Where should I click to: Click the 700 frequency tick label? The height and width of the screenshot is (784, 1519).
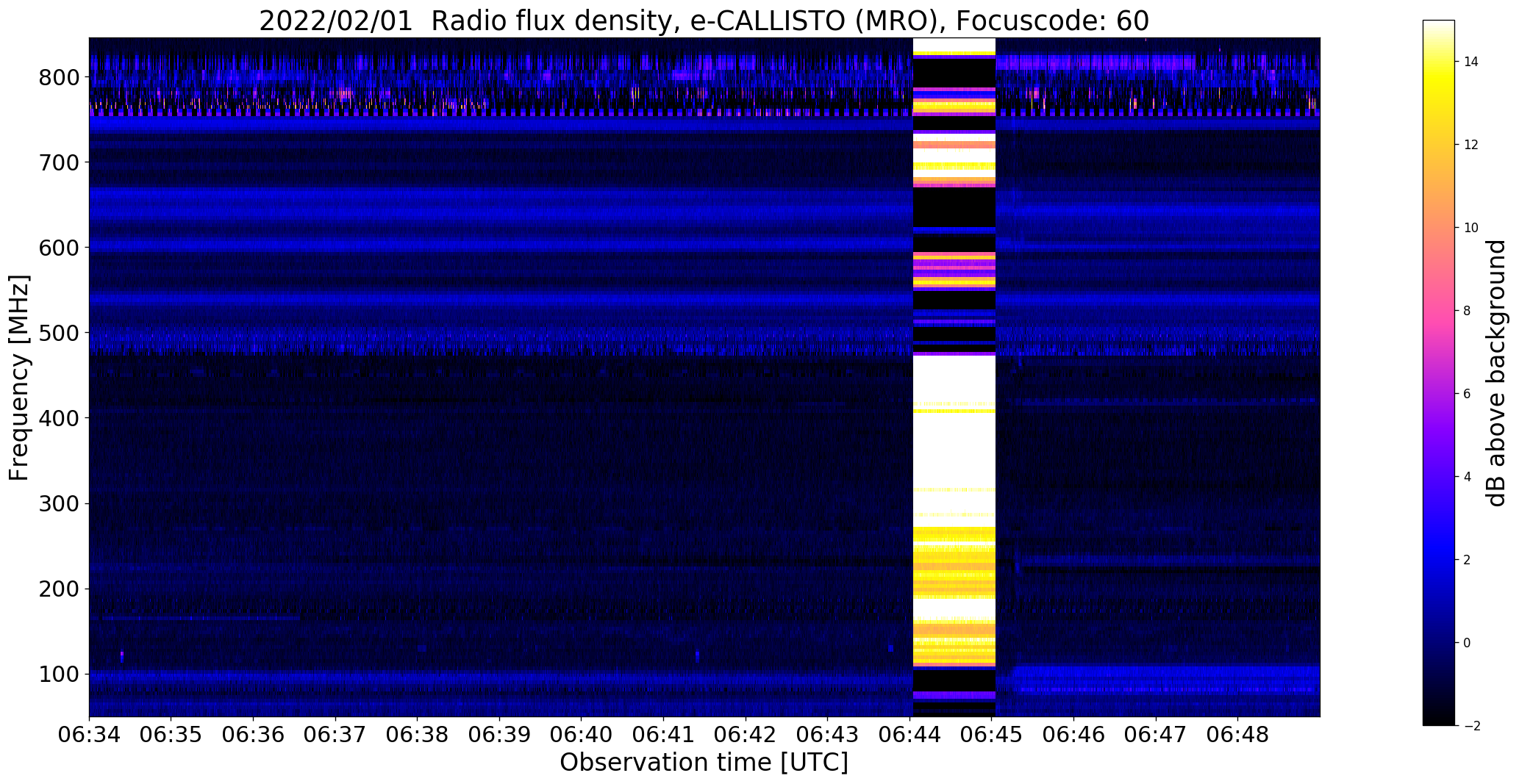[58, 162]
